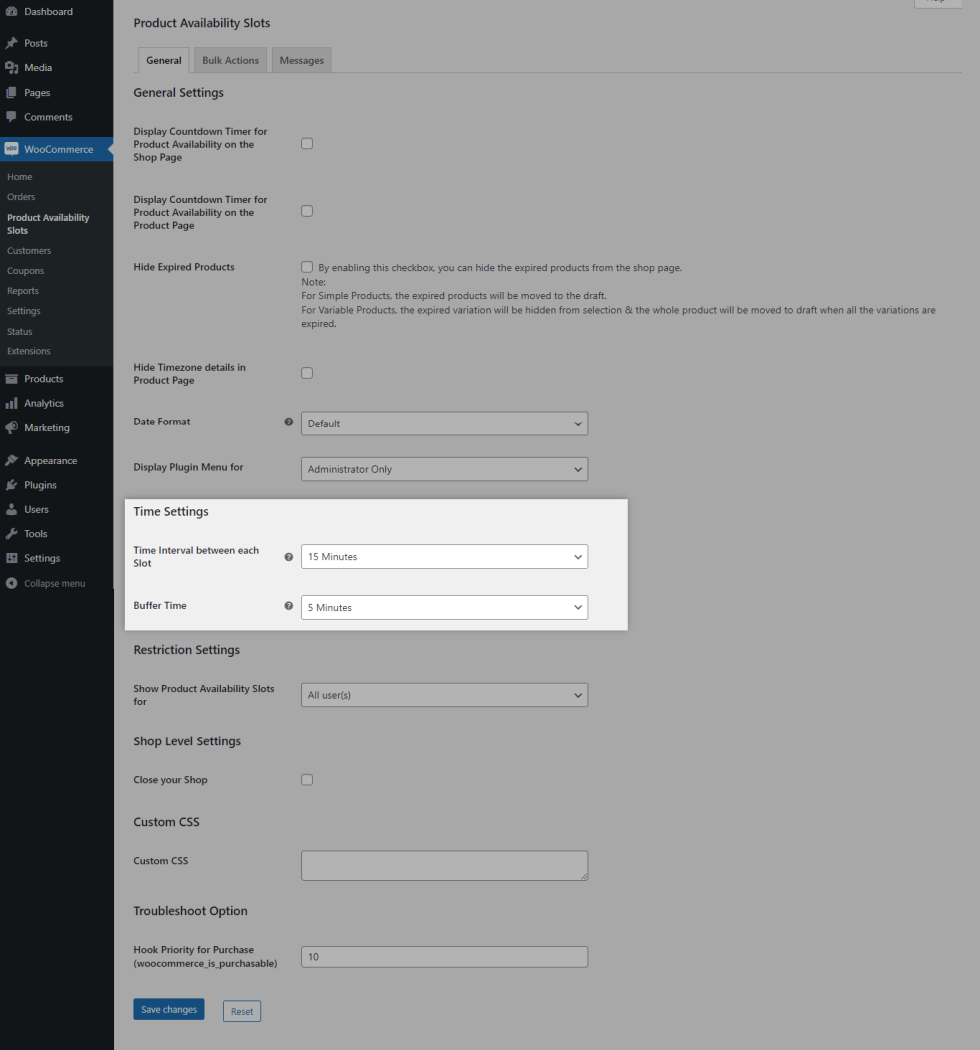This screenshot has width=980, height=1050.
Task: Click into the Custom CSS text area
Action: click(x=444, y=865)
